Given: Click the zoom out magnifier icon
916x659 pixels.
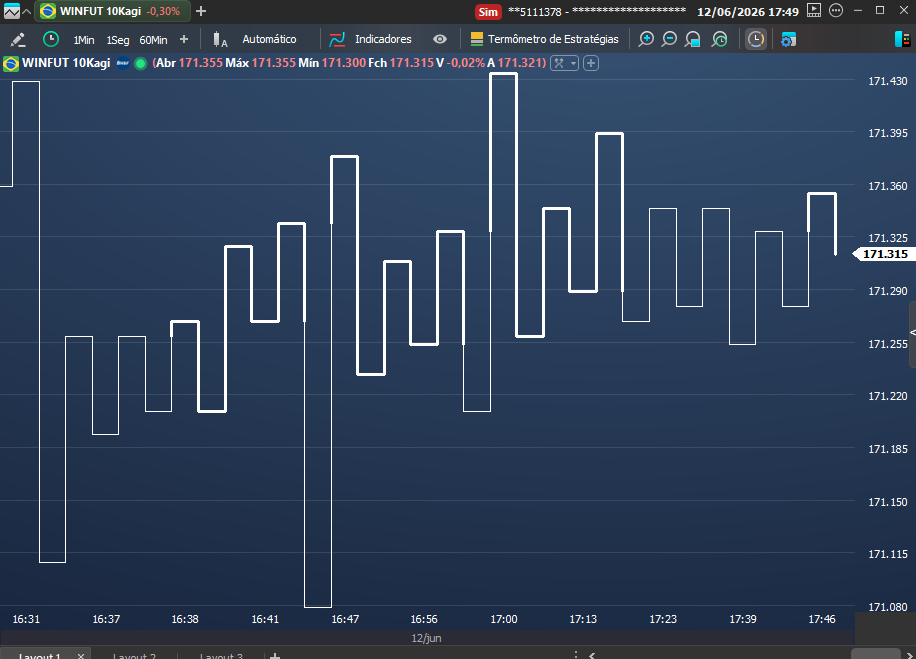Looking at the screenshot, I should point(669,39).
